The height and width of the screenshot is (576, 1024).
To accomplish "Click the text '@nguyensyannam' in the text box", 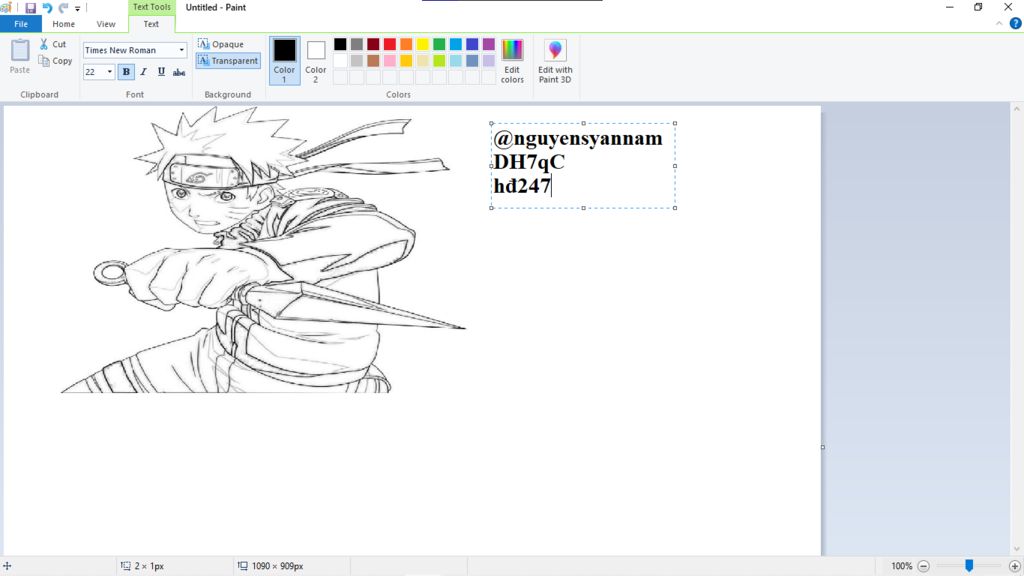I will (578, 138).
